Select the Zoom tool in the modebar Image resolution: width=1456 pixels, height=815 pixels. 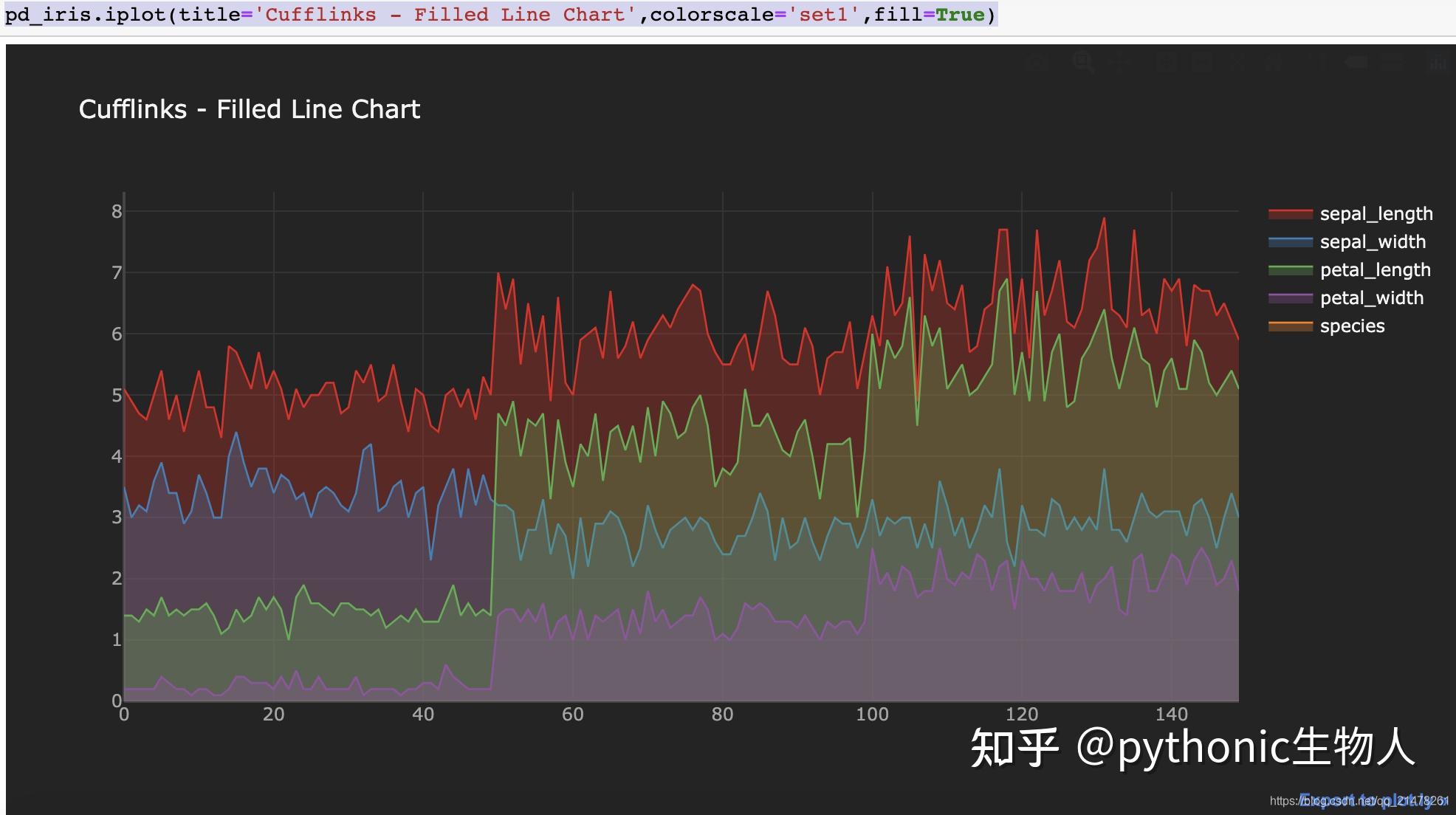tap(1084, 62)
